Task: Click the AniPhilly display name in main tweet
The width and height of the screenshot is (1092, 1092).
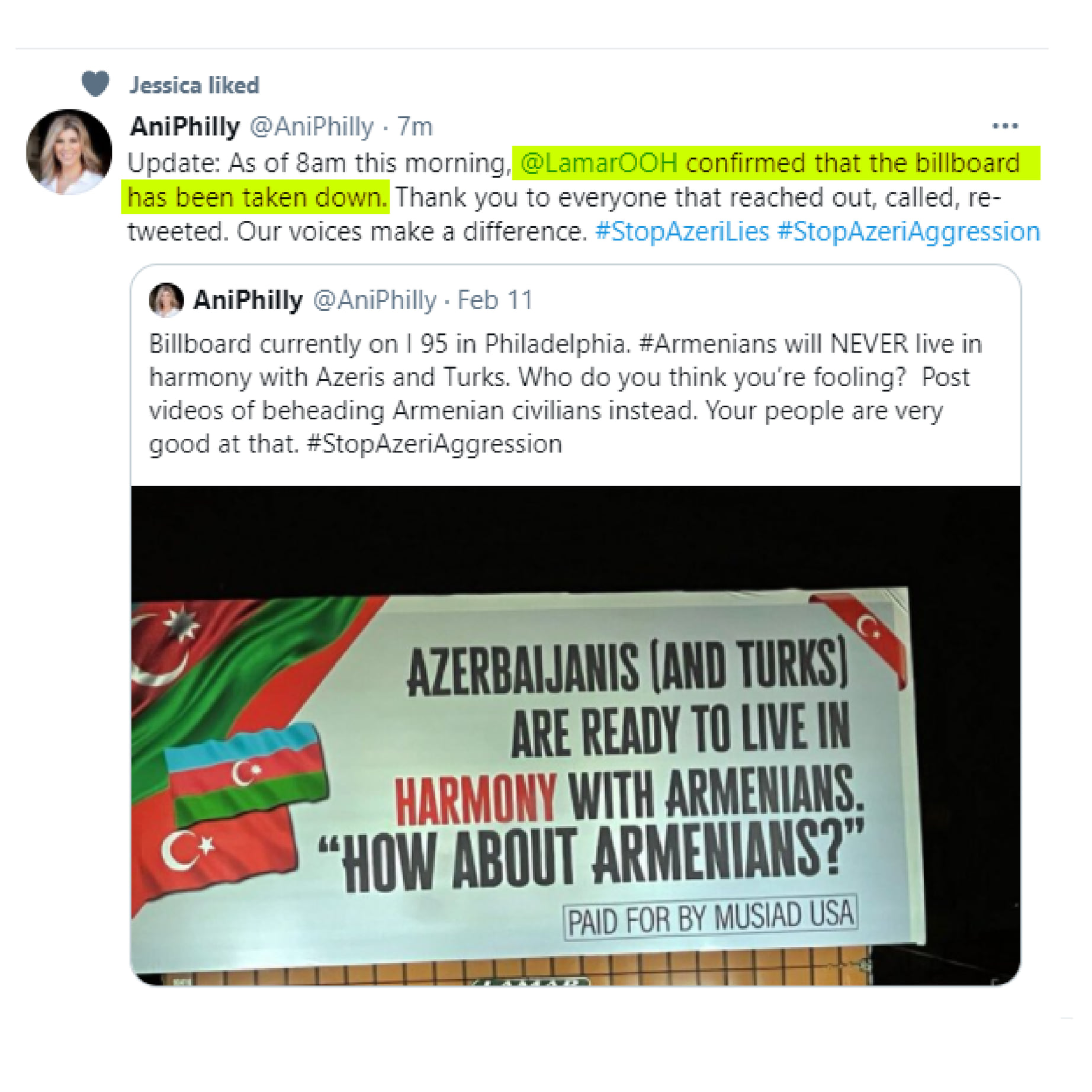Action: [x=185, y=126]
